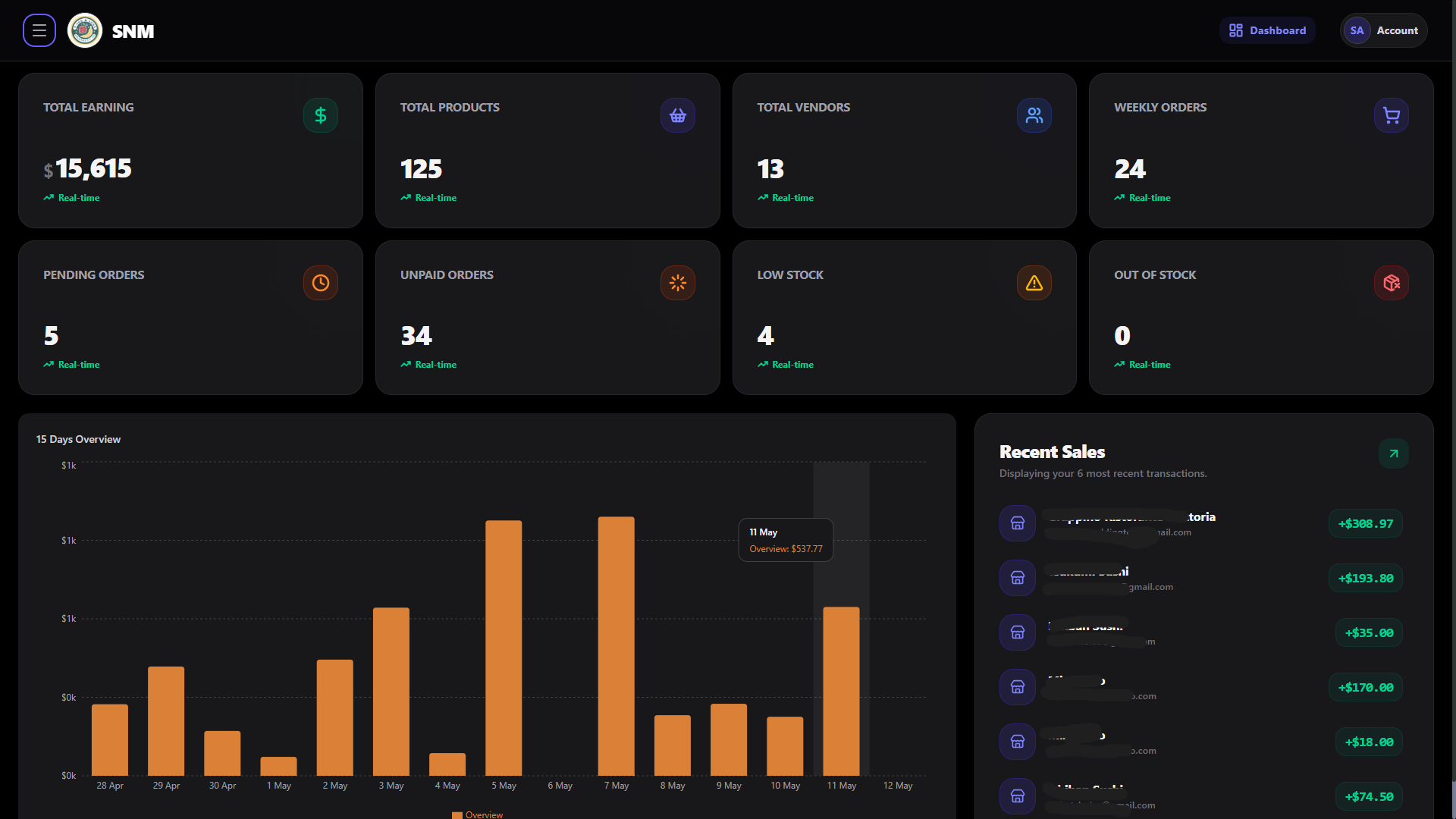This screenshot has width=1456, height=819.
Task: Click the users icon on Total Vendors
Action: [x=1034, y=115]
